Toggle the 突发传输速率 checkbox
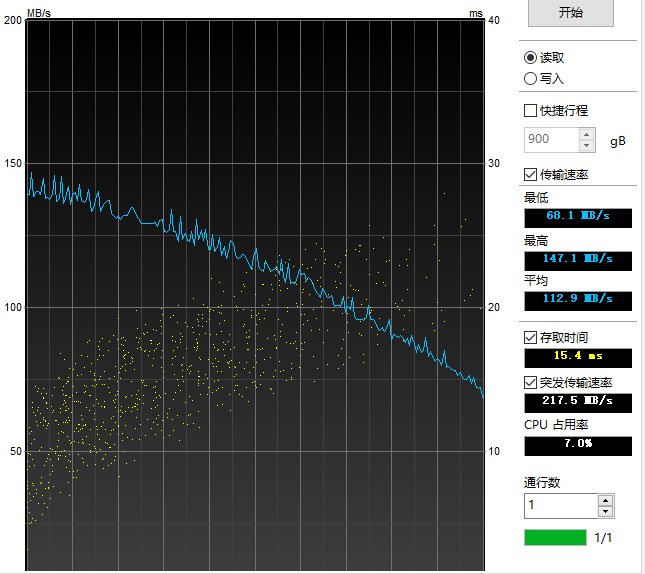Screen dimensions: 645x574 click(530, 383)
